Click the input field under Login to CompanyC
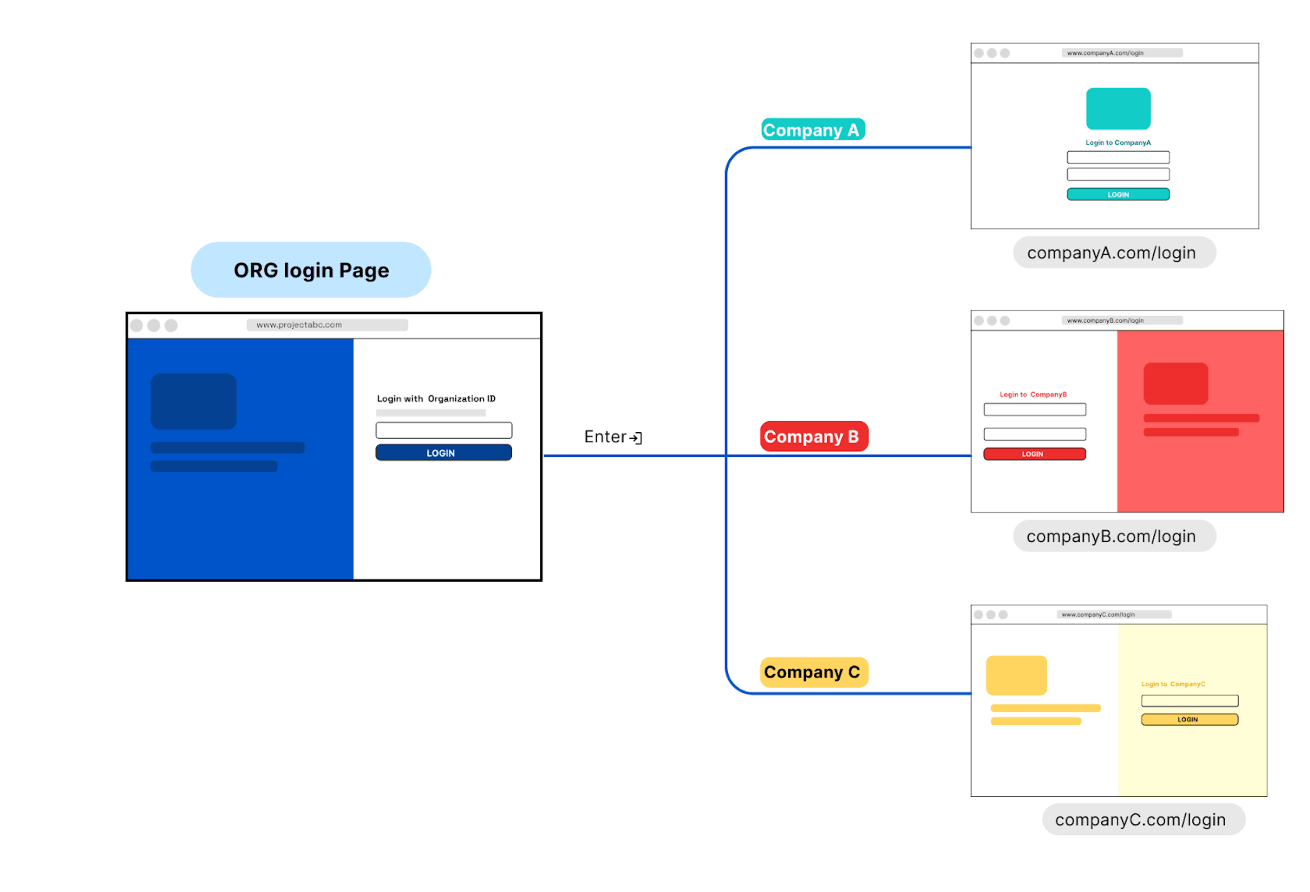The image size is (1310, 892). (x=1189, y=701)
